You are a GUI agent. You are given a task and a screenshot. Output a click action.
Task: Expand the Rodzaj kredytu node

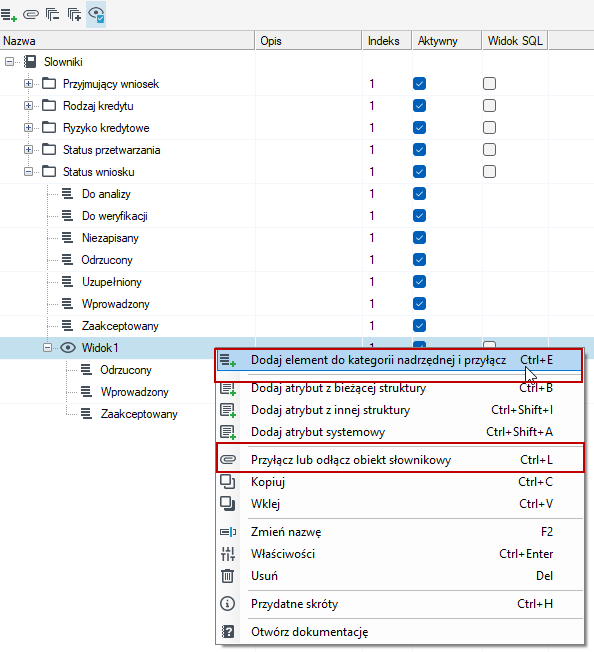point(28,106)
